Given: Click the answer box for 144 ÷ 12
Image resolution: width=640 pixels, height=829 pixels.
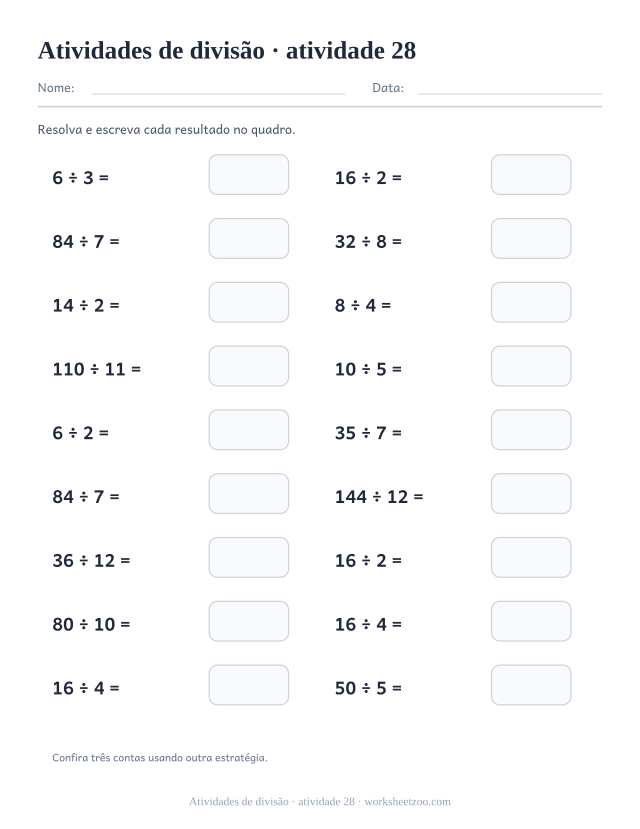Looking at the screenshot, I should tap(531, 493).
